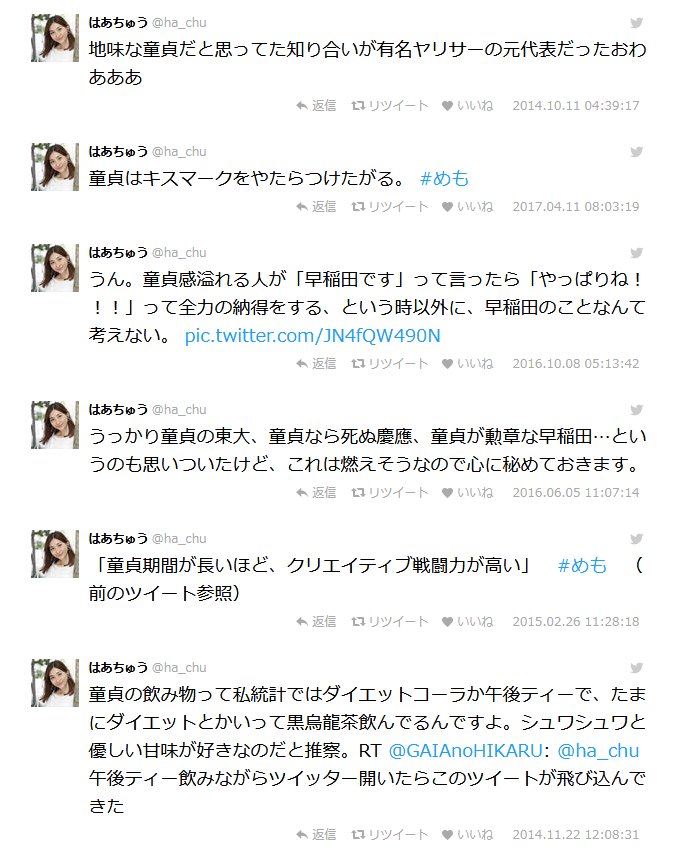
Task: Click profile avatar of first tweet
Action: click(x=55, y=38)
